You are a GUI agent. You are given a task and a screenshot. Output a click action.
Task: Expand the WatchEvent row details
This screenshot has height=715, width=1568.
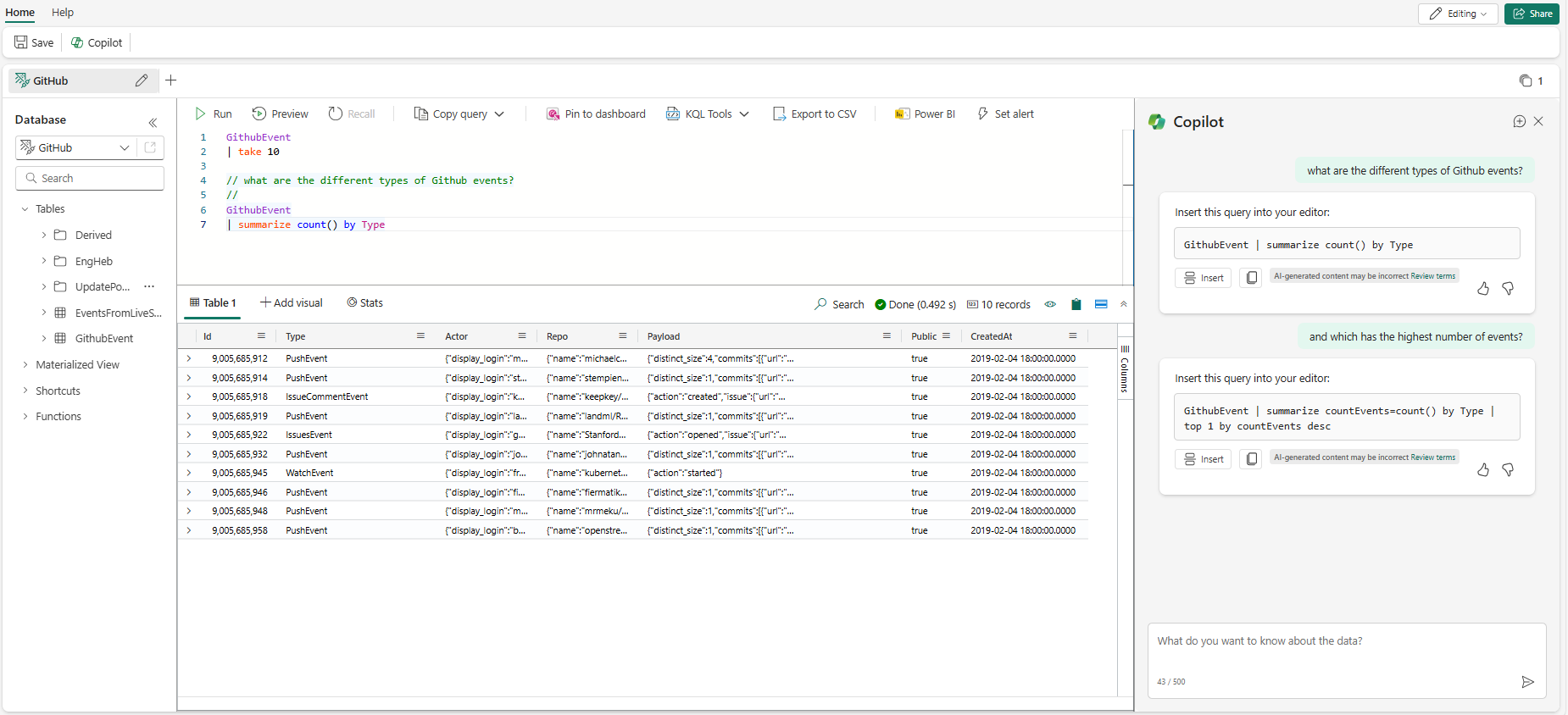(189, 473)
